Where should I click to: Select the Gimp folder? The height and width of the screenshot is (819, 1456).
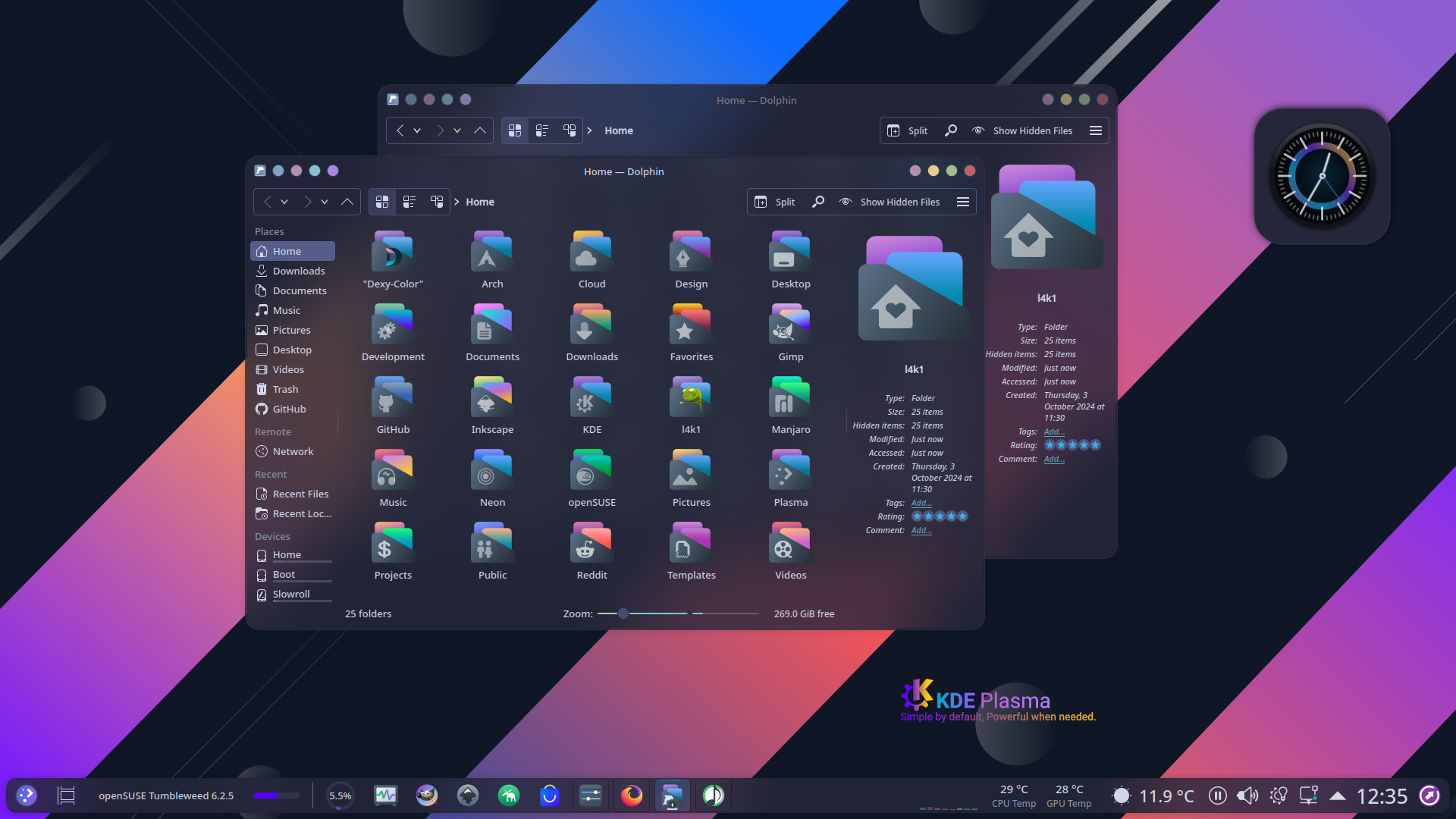point(790,333)
